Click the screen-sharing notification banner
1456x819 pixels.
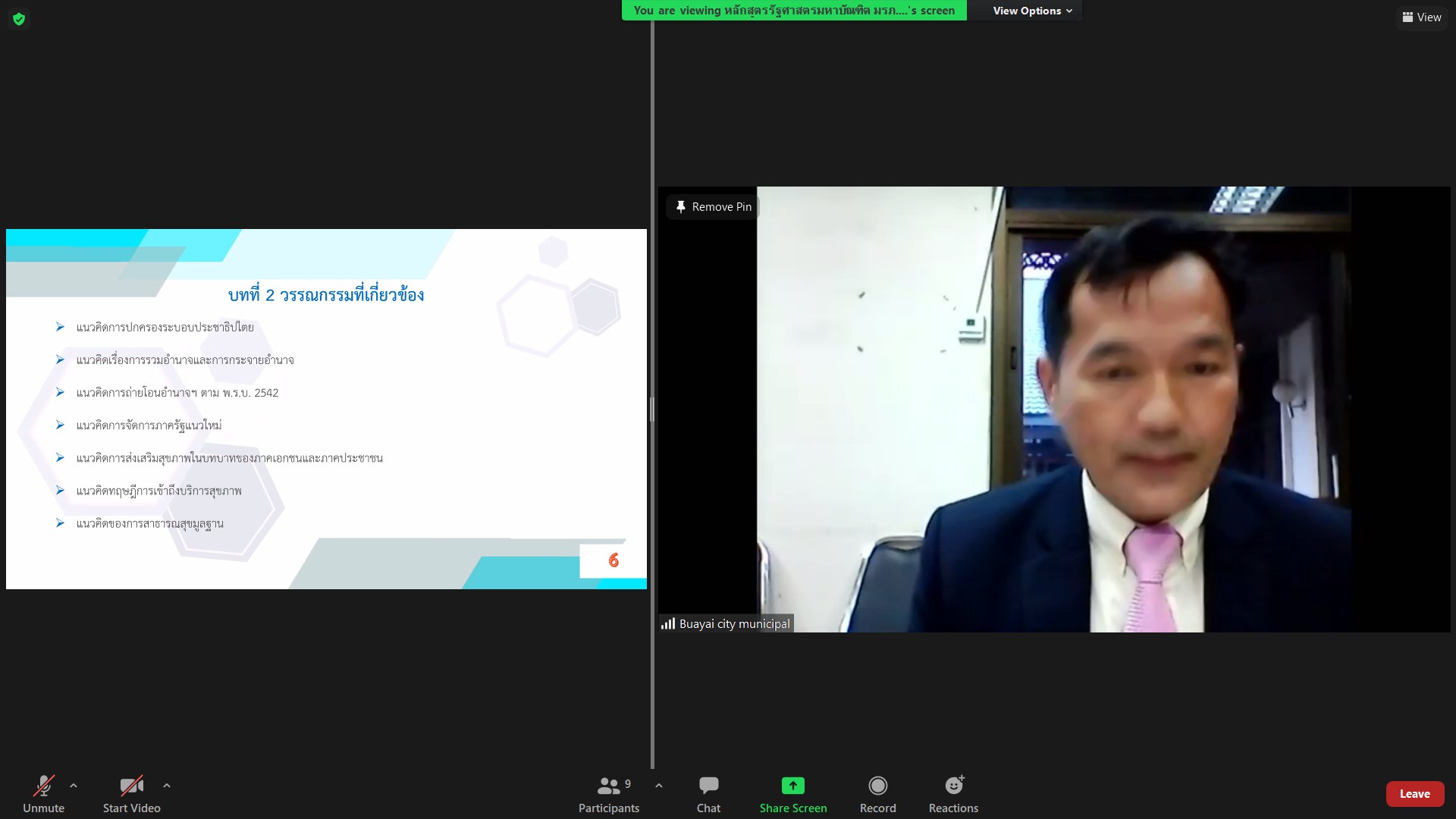pos(793,11)
